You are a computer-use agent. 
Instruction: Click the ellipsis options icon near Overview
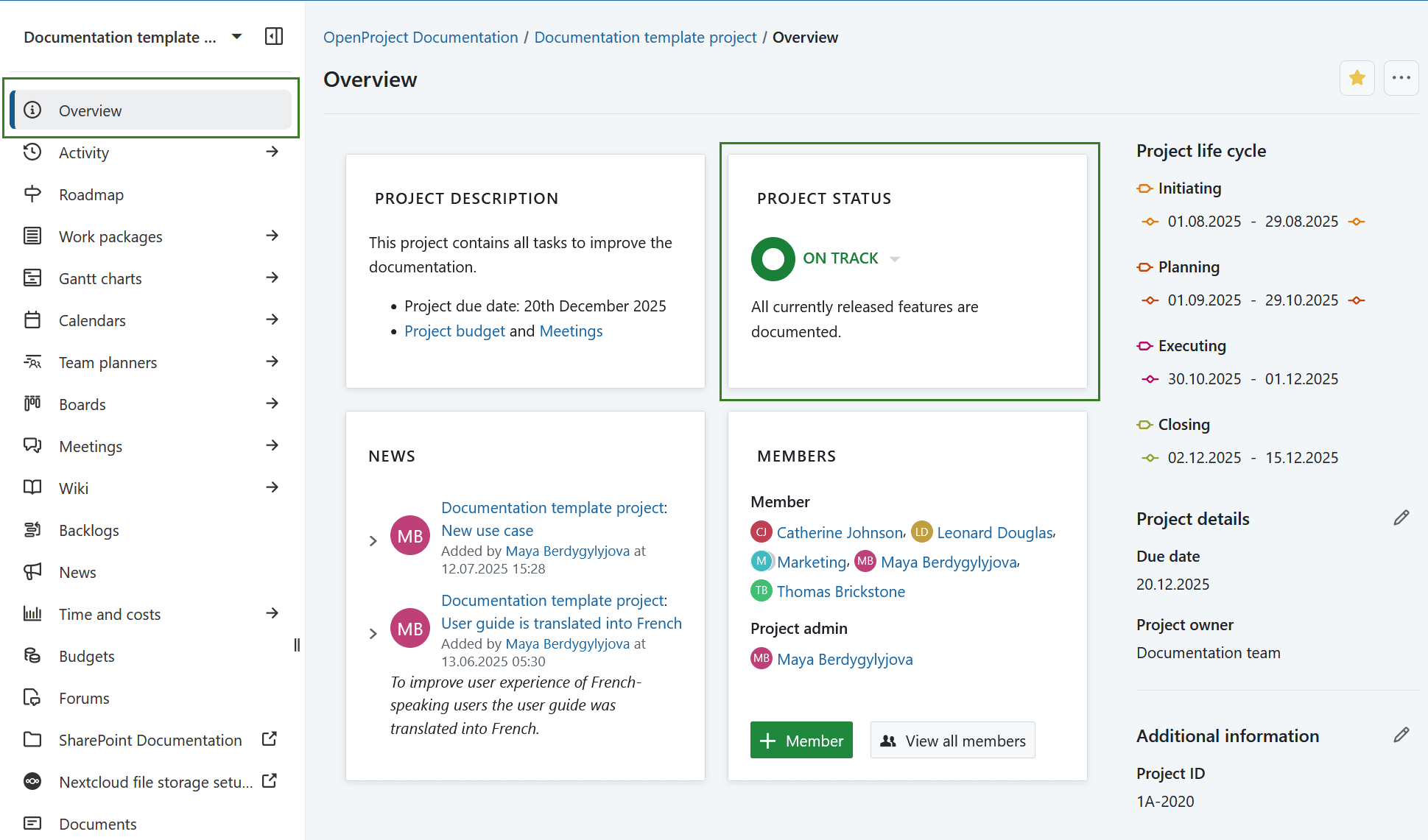tap(1401, 77)
